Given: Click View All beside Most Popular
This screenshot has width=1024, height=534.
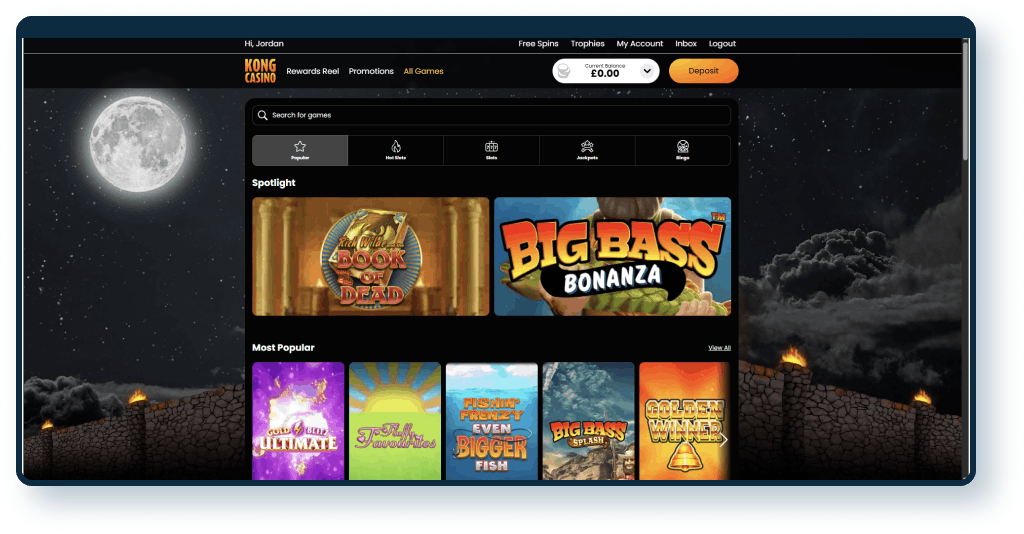Looking at the screenshot, I should (719, 348).
